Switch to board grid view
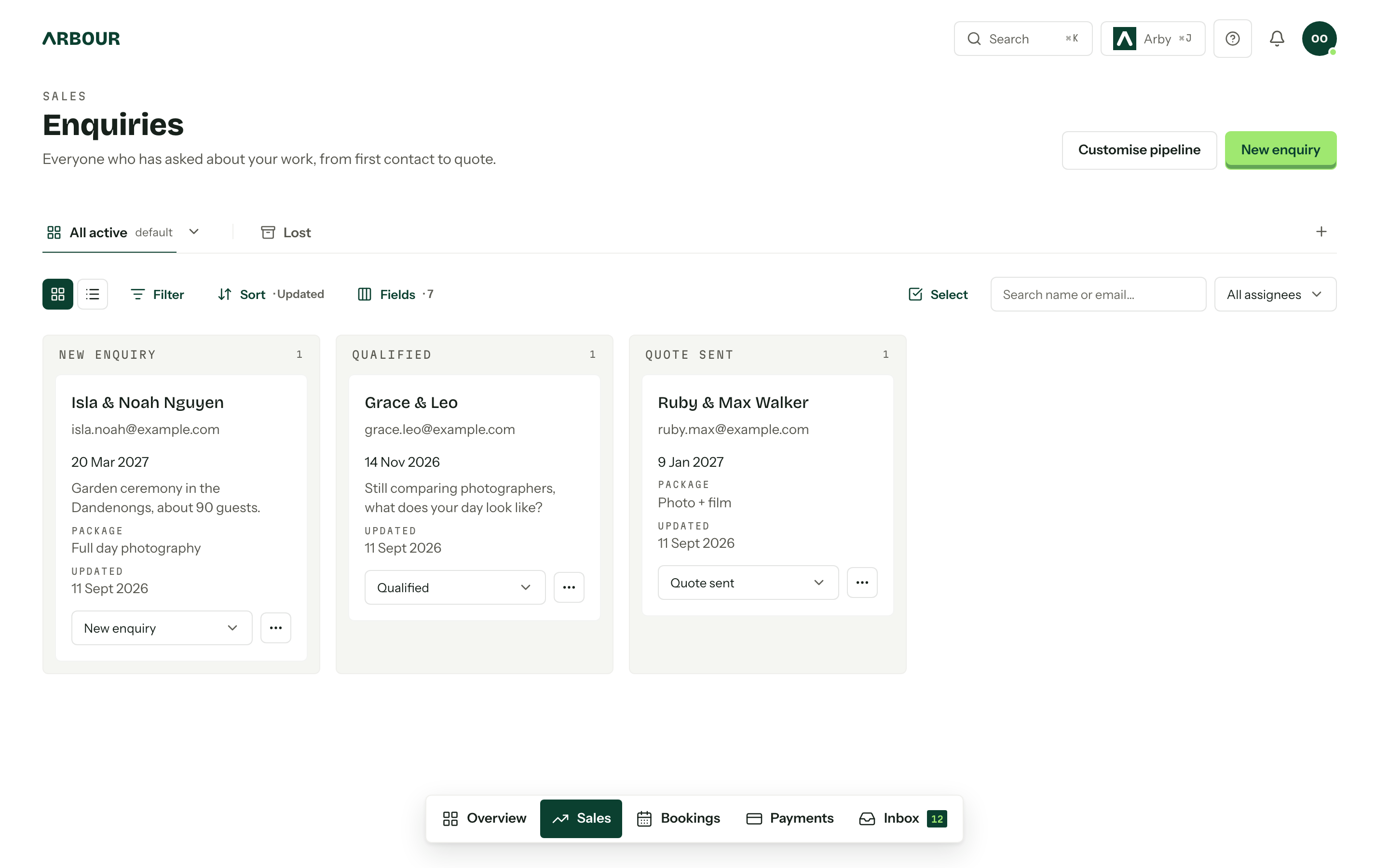 point(58,294)
